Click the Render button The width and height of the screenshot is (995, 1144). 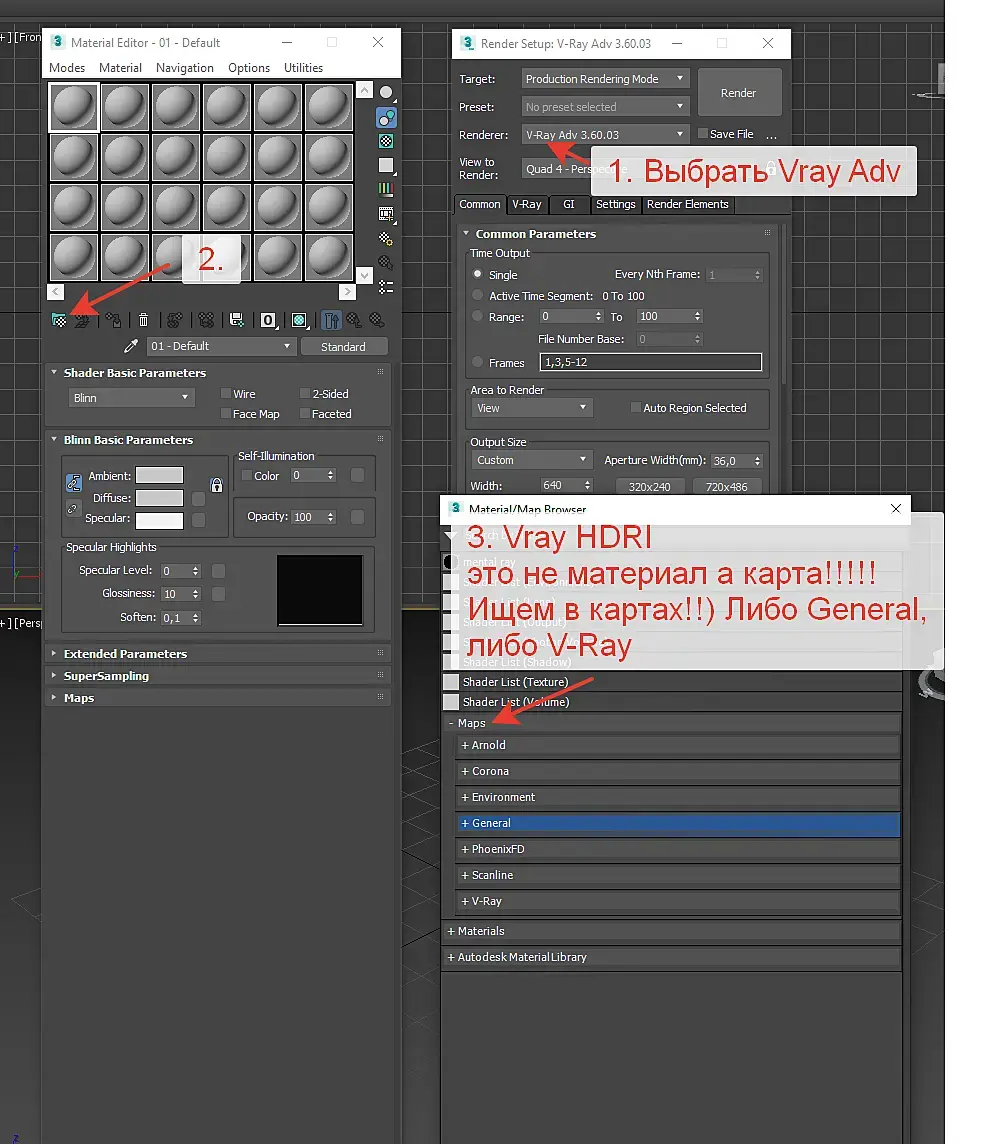click(739, 93)
